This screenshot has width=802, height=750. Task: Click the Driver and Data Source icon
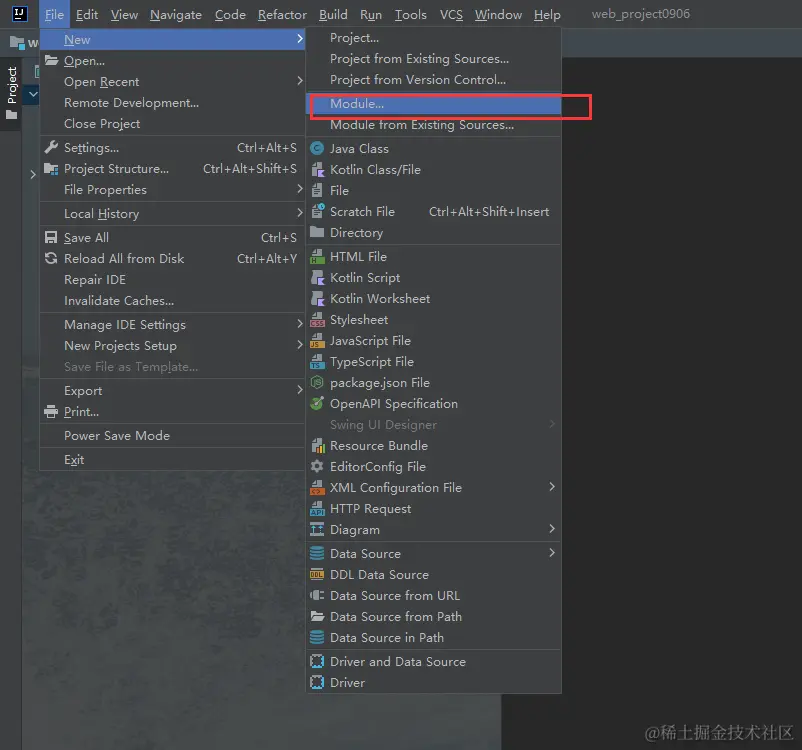(317, 661)
